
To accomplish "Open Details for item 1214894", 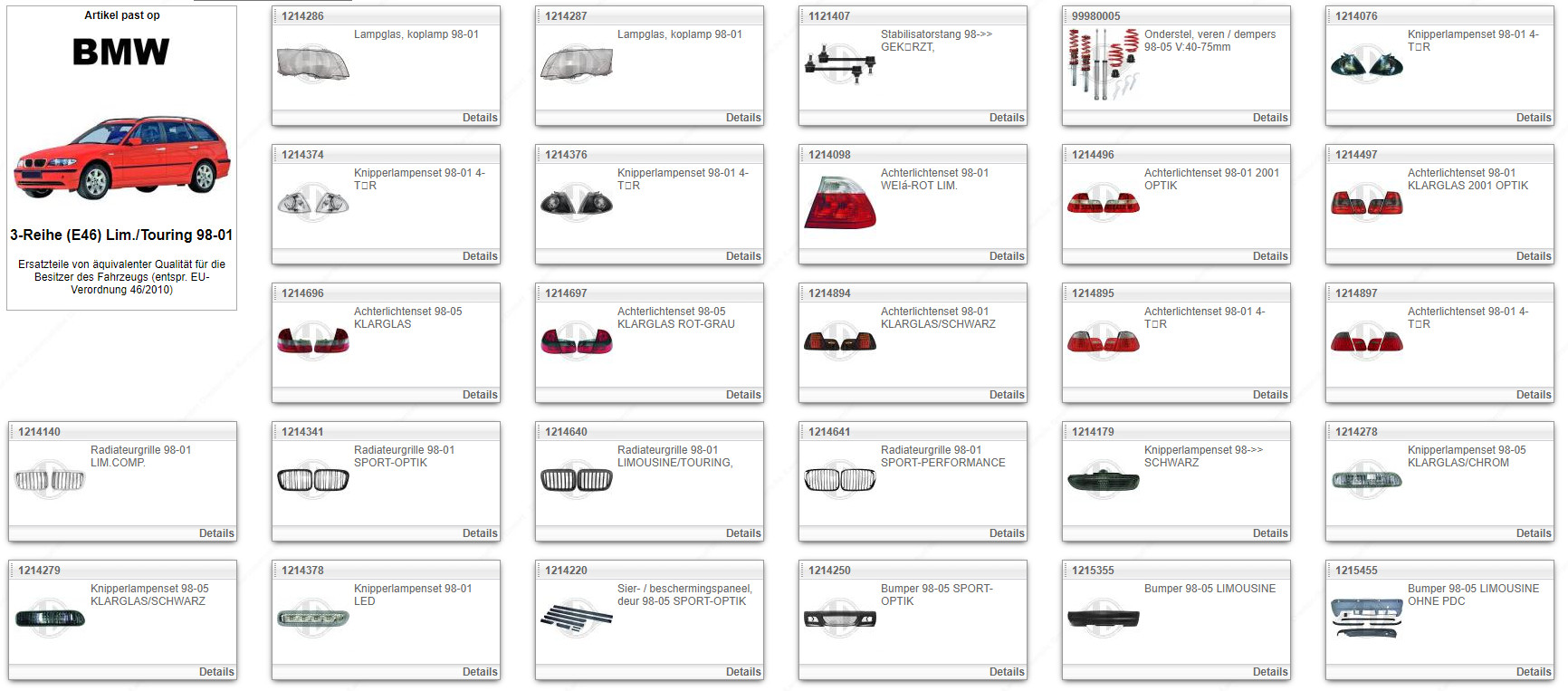I will 1007,395.
